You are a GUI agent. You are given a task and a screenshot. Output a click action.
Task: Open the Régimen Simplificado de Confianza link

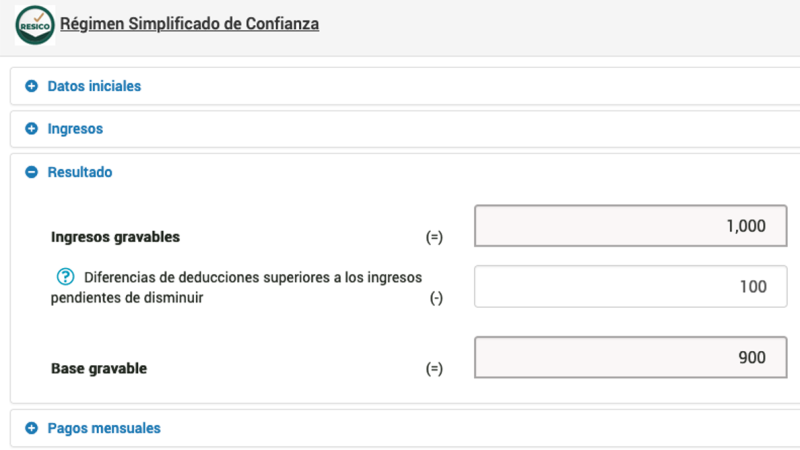(x=189, y=24)
